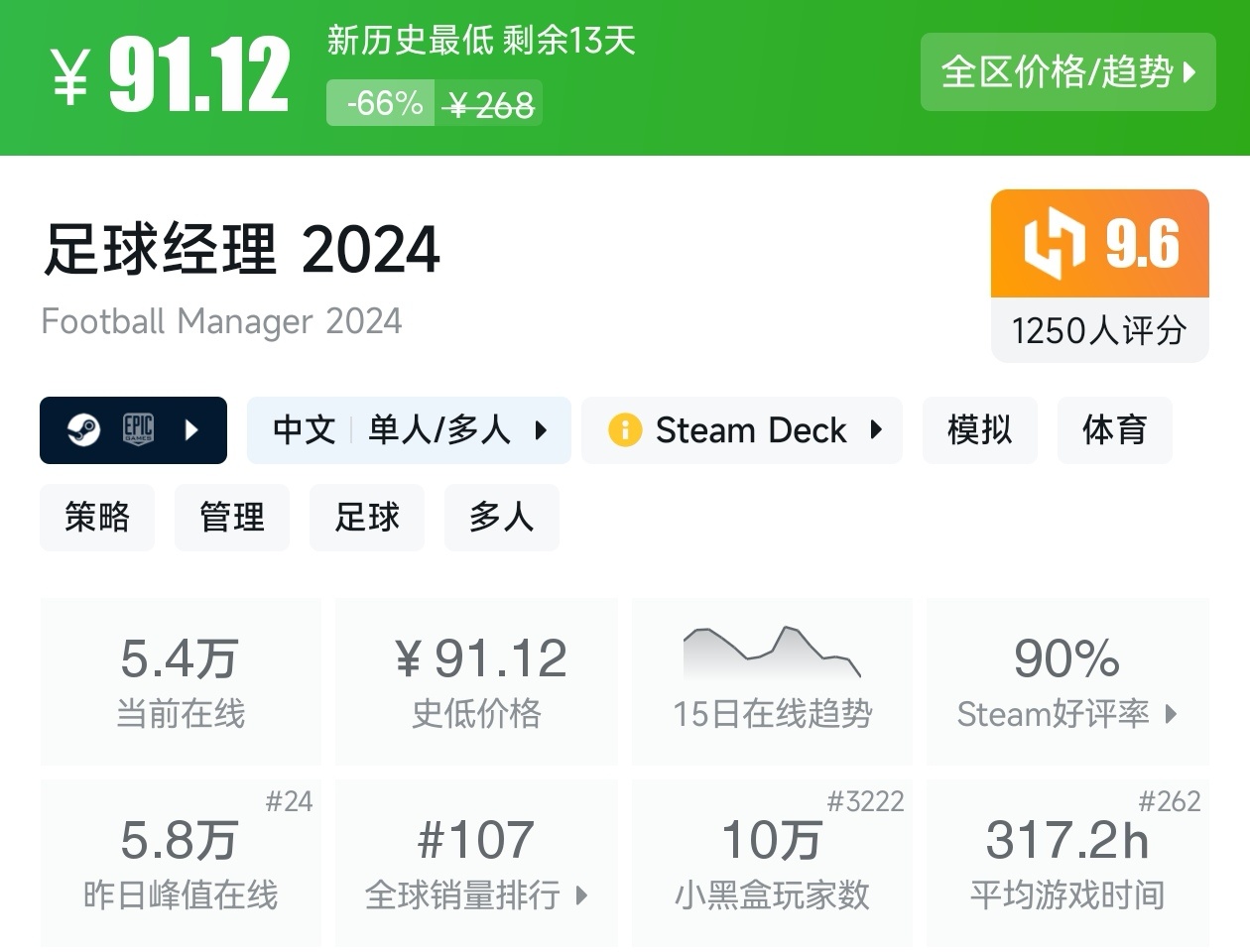This screenshot has height=952, width=1250.
Task: Select the 多人 tag
Action: 501,517
